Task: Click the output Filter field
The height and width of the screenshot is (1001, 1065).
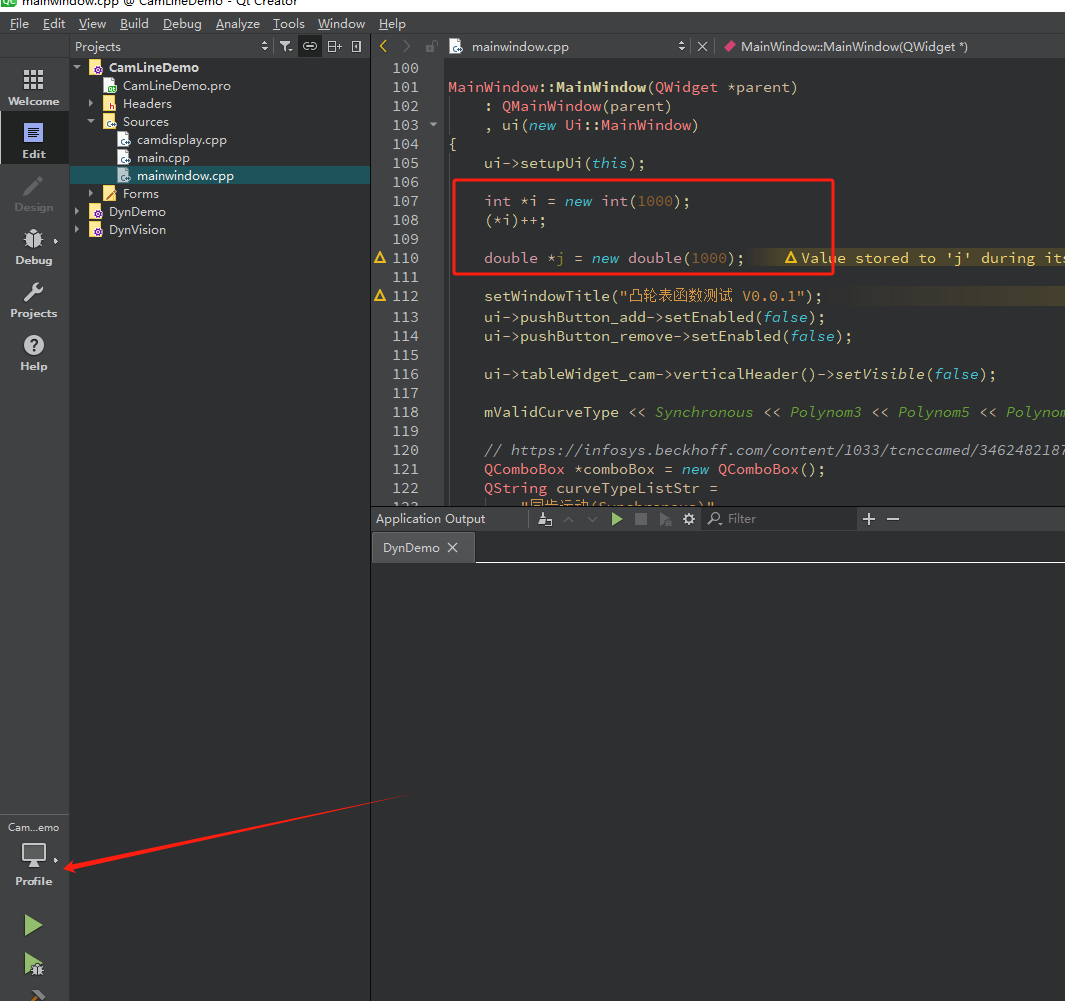Action: (780, 519)
